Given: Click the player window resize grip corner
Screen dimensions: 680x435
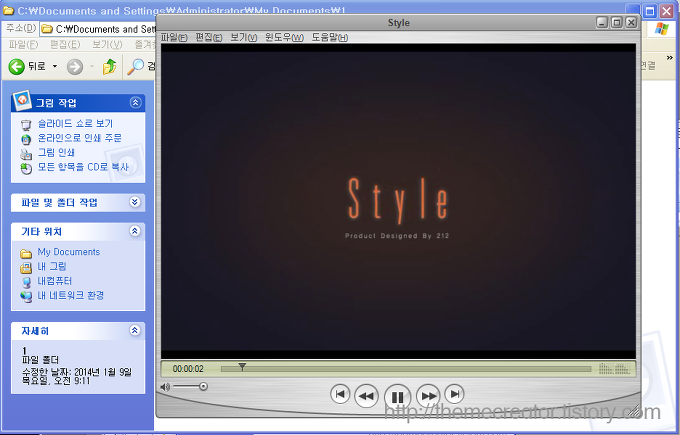Looking at the screenshot, I should coord(634,410).
